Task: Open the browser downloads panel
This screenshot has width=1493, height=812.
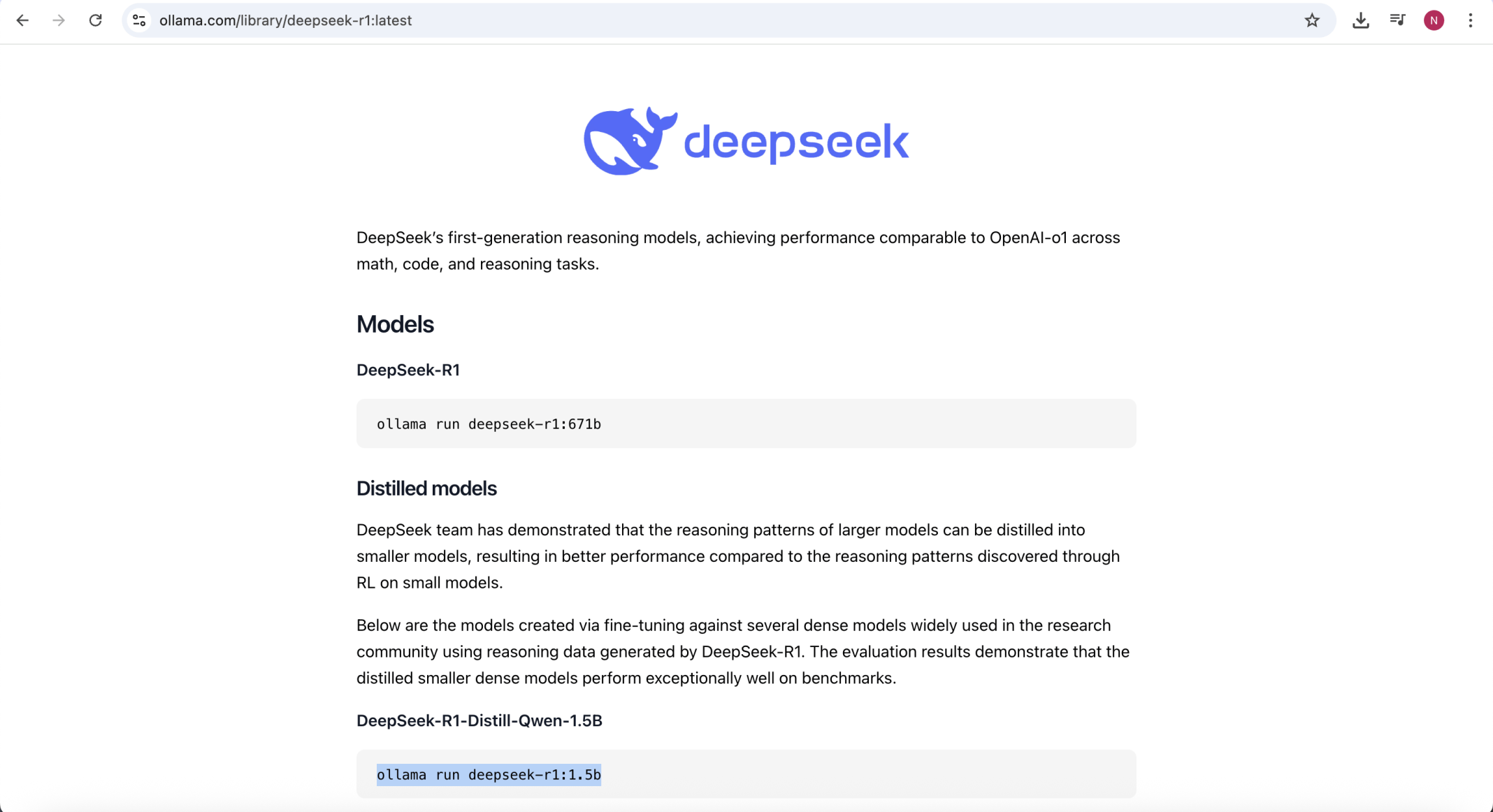Action: (x=1360, y=20)
